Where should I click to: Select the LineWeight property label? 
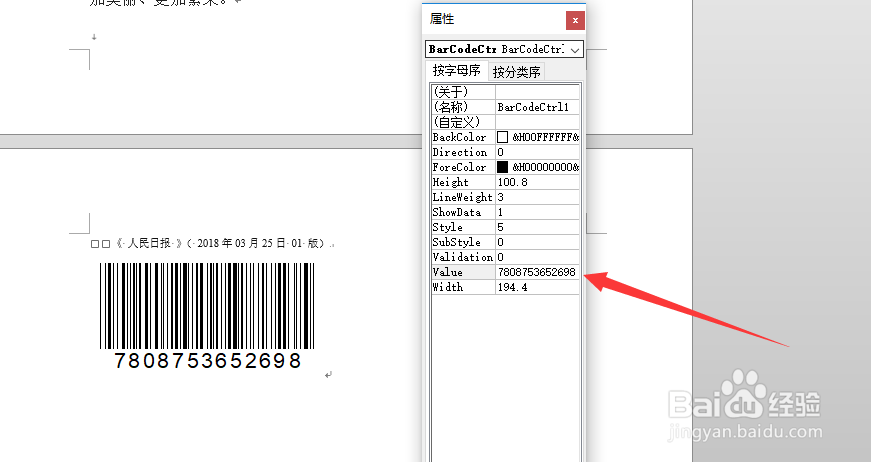tap(463, 197)
